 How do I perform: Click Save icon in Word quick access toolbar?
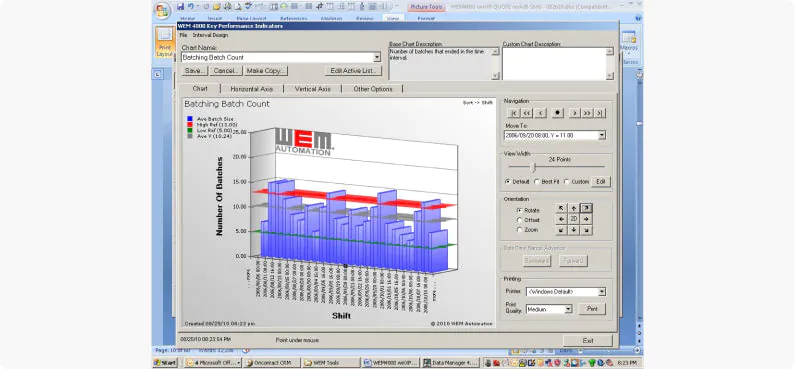pos(180,7)
